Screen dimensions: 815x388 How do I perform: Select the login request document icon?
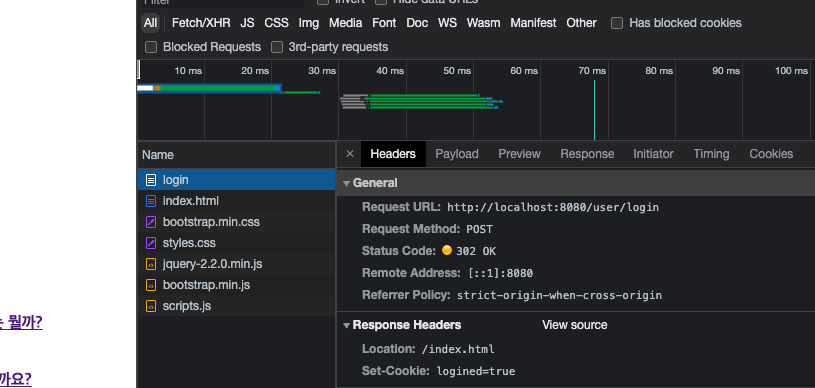click(x=151, y=180)
